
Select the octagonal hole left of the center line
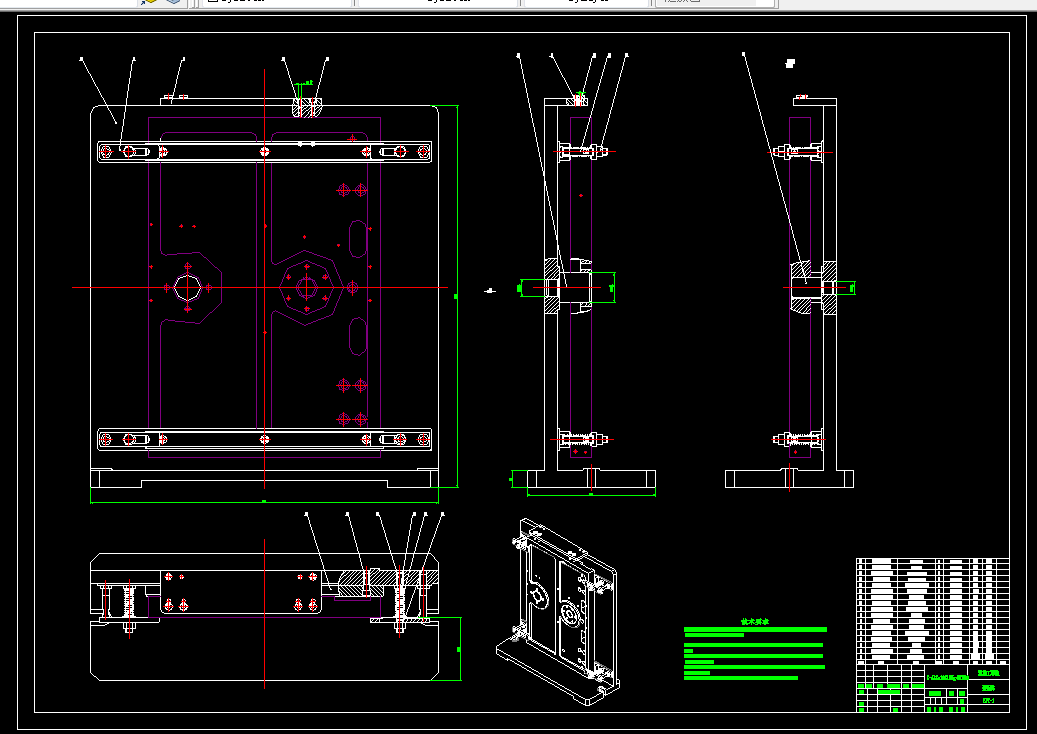pyautogui.click(x=188, y=288)
